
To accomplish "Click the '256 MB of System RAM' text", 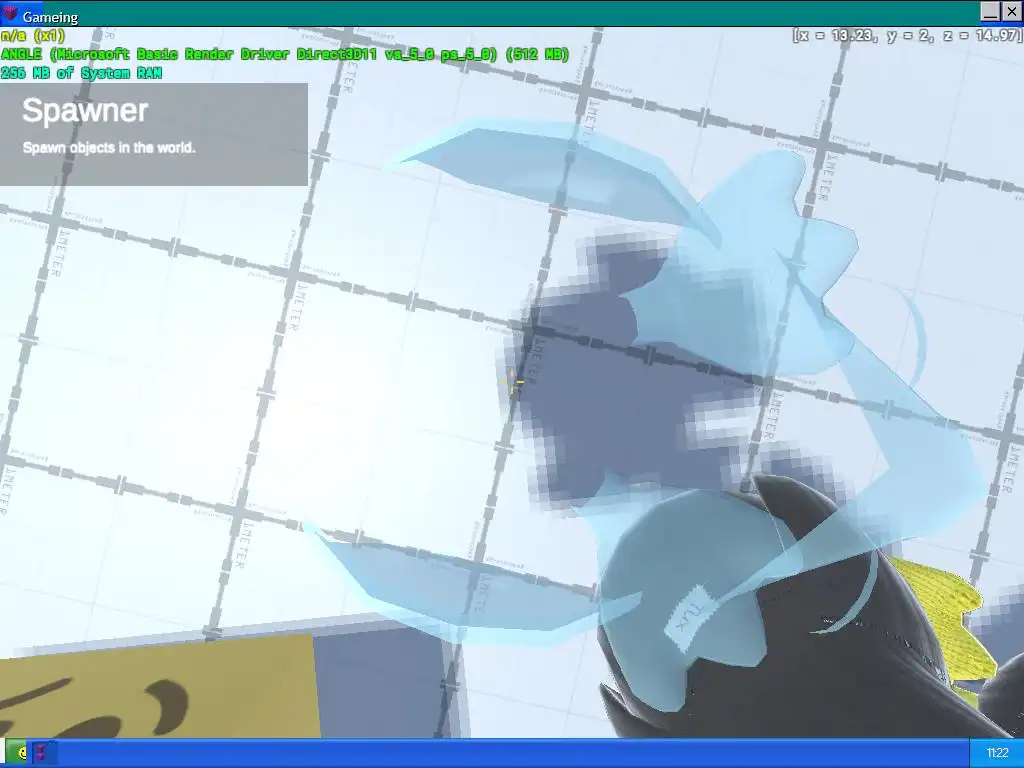I will coord(81,73).
